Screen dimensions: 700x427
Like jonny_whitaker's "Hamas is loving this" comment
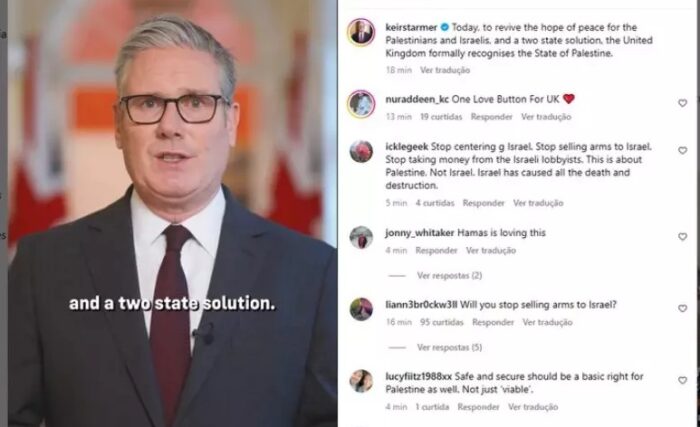click(682, 237)
